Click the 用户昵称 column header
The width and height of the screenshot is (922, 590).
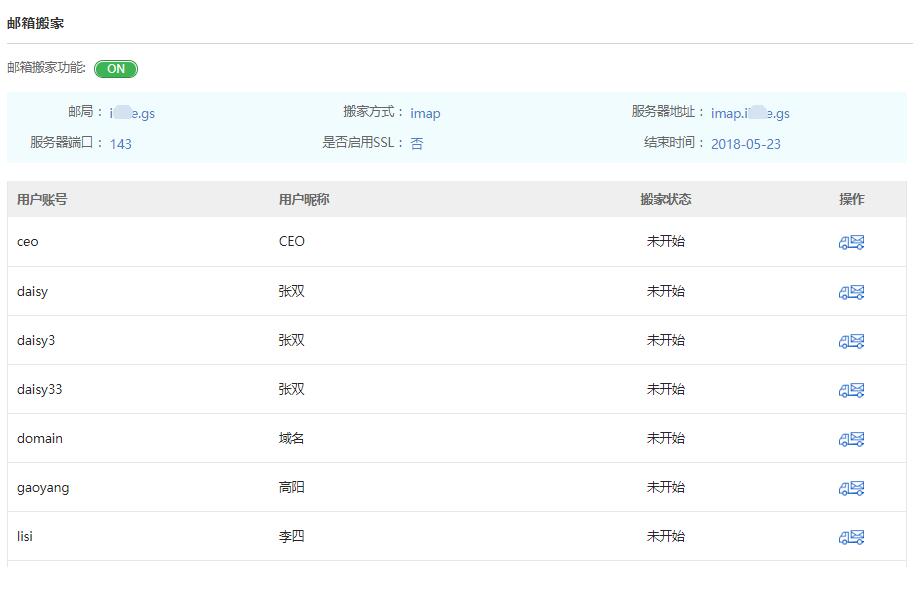[304, 199]
